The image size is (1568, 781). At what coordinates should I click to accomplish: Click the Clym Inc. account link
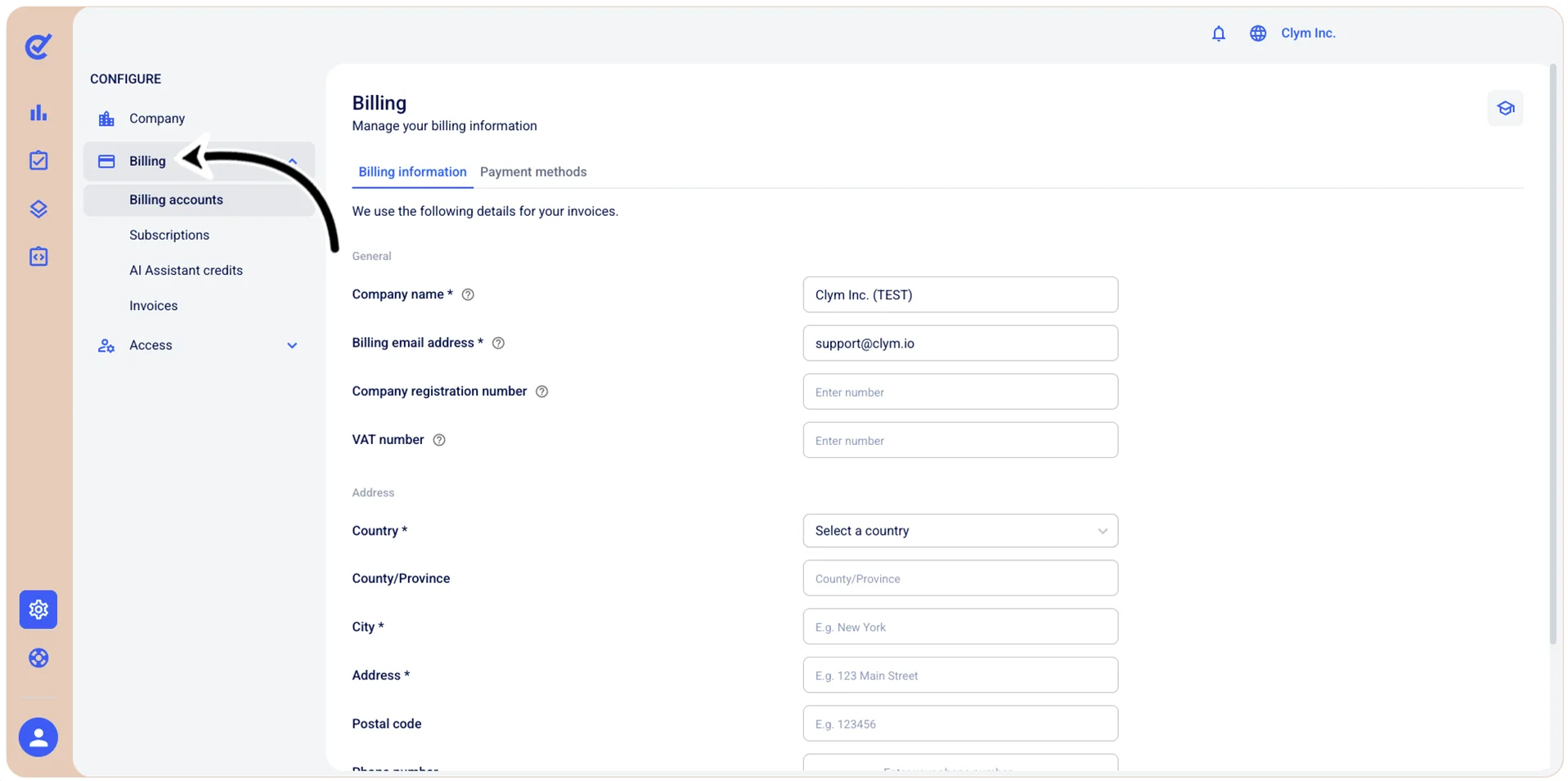click(1308, 34)
